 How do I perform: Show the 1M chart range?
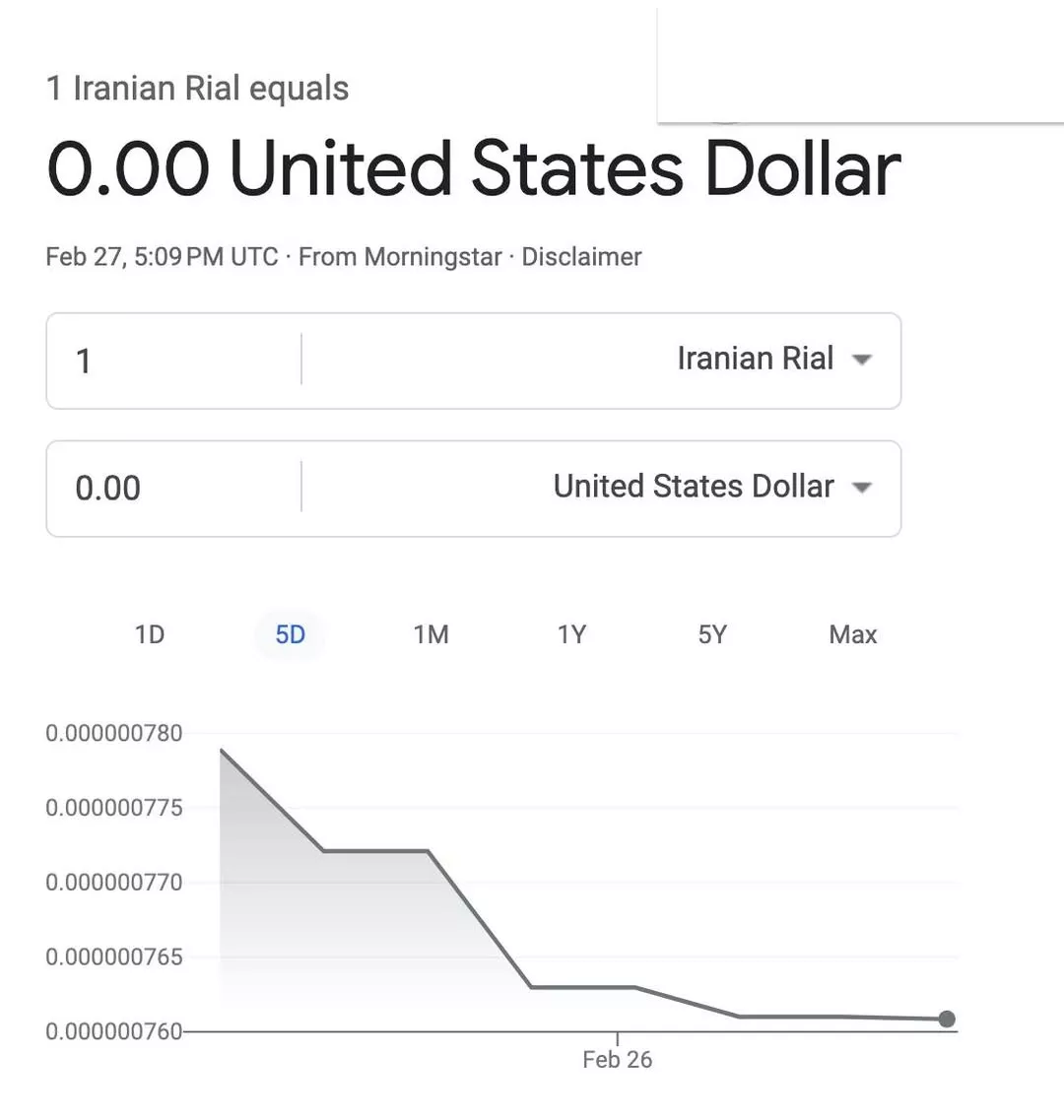[x=431, y=634]
